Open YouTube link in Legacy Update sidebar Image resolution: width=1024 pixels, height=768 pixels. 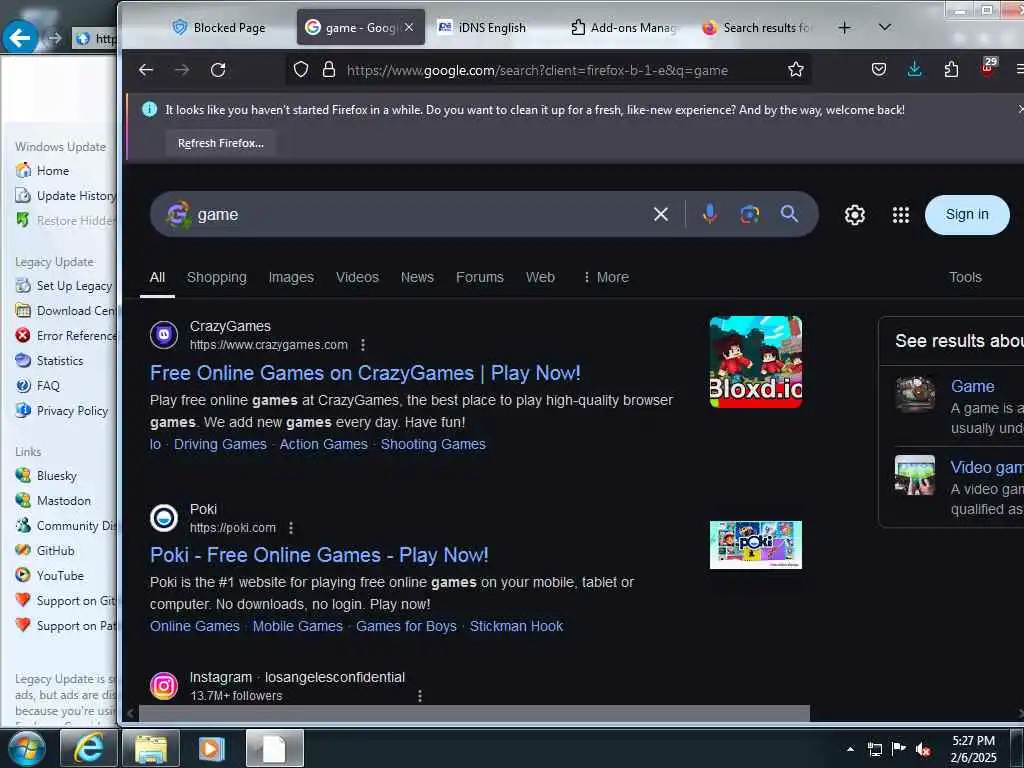point(59,575)
